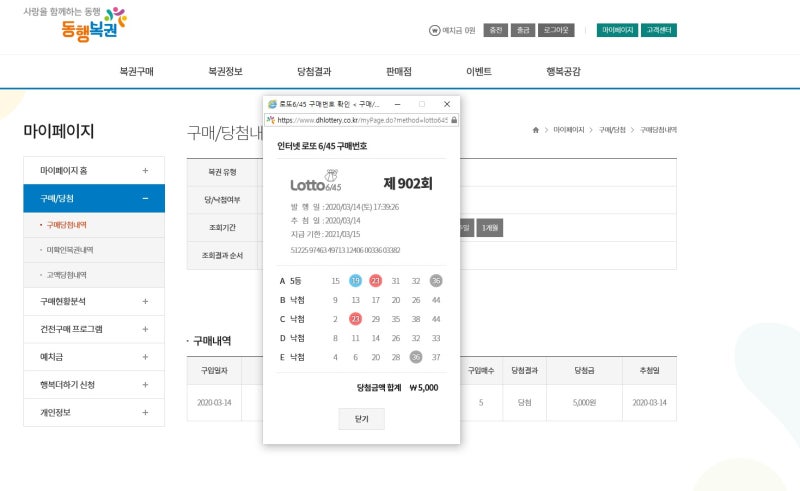Click the 5등 label in row A
The image size is (800, 491).
pyautogui.click(x=295, y=281)
